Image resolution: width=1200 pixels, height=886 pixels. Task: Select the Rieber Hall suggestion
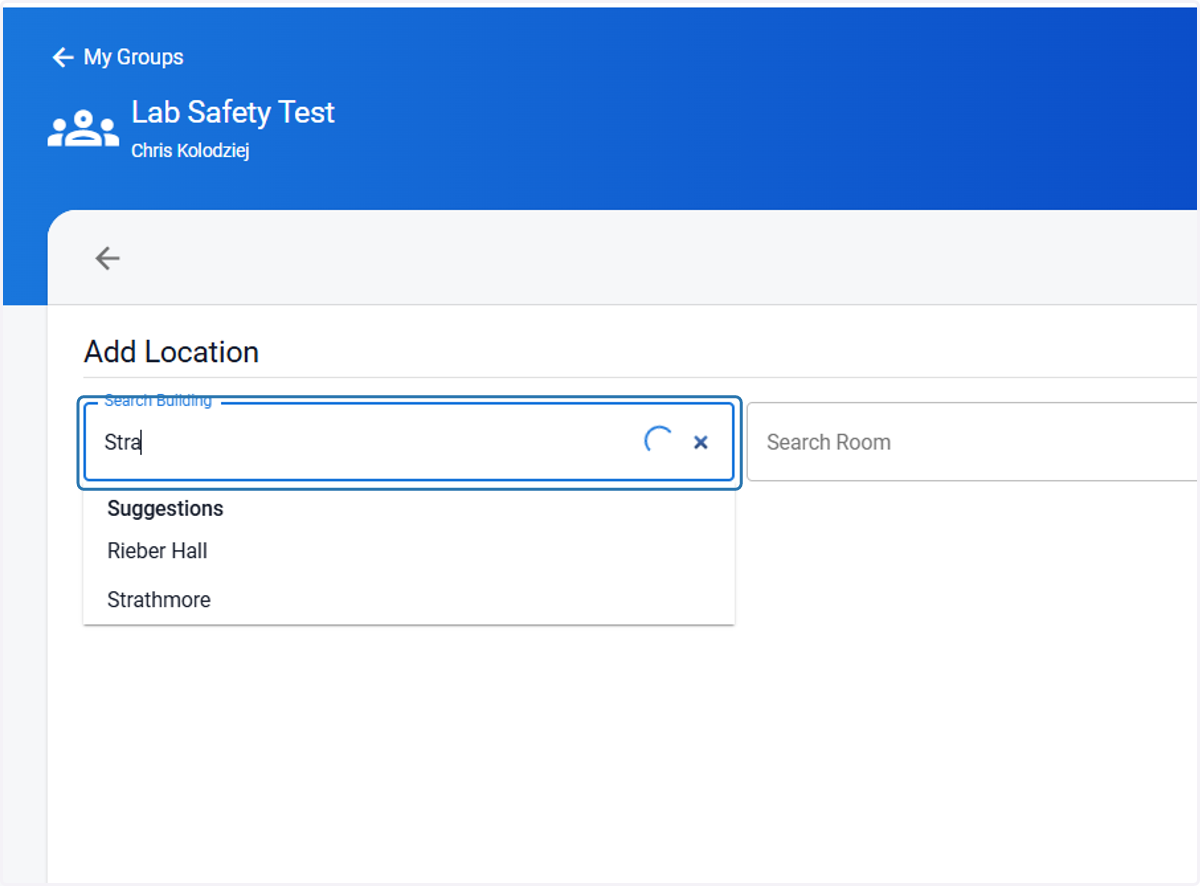click(408, 551)
